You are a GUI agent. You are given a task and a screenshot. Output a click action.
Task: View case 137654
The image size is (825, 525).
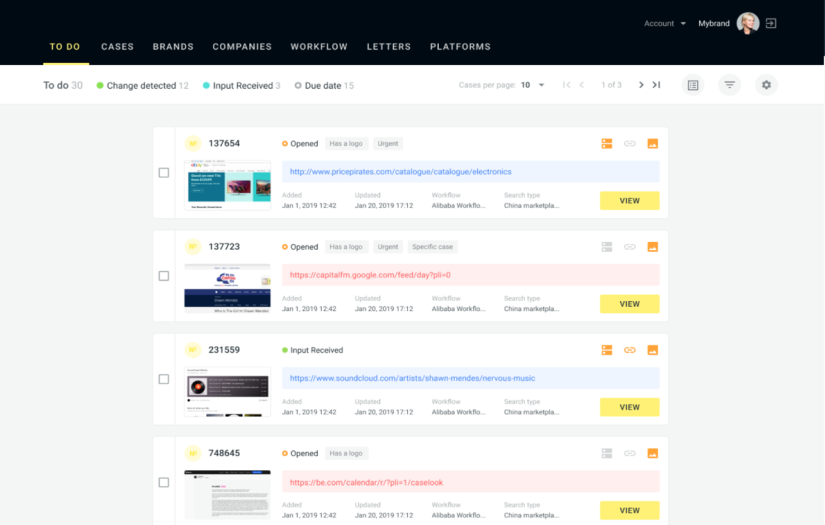(629, 200)
